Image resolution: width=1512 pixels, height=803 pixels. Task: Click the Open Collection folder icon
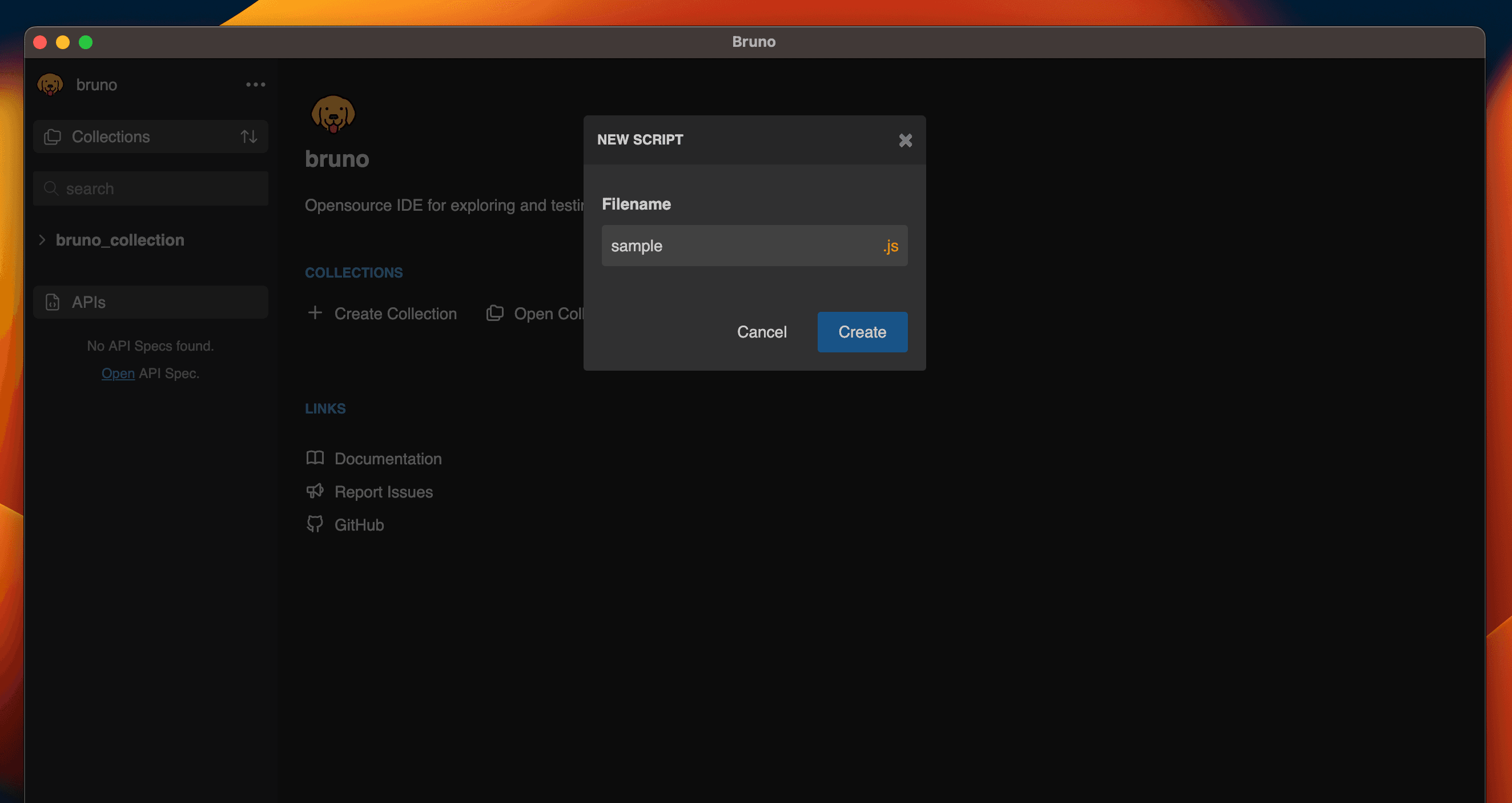click(495, 313)
